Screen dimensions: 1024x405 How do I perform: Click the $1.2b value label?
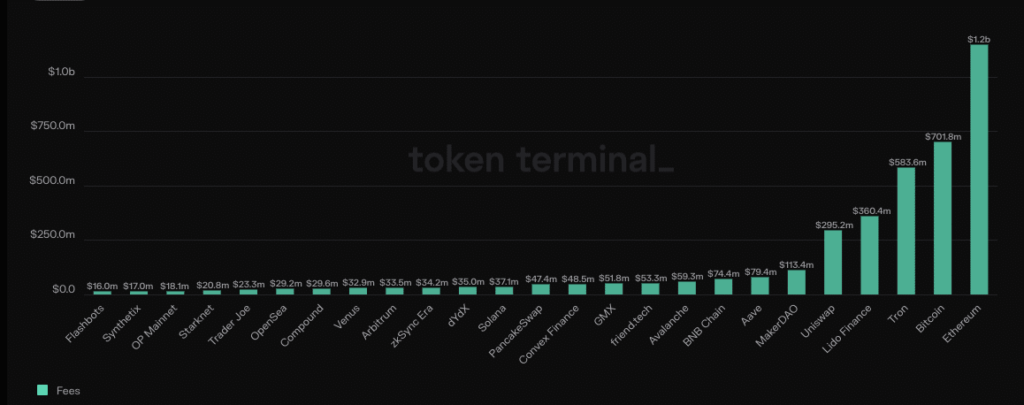coord(979,39)
